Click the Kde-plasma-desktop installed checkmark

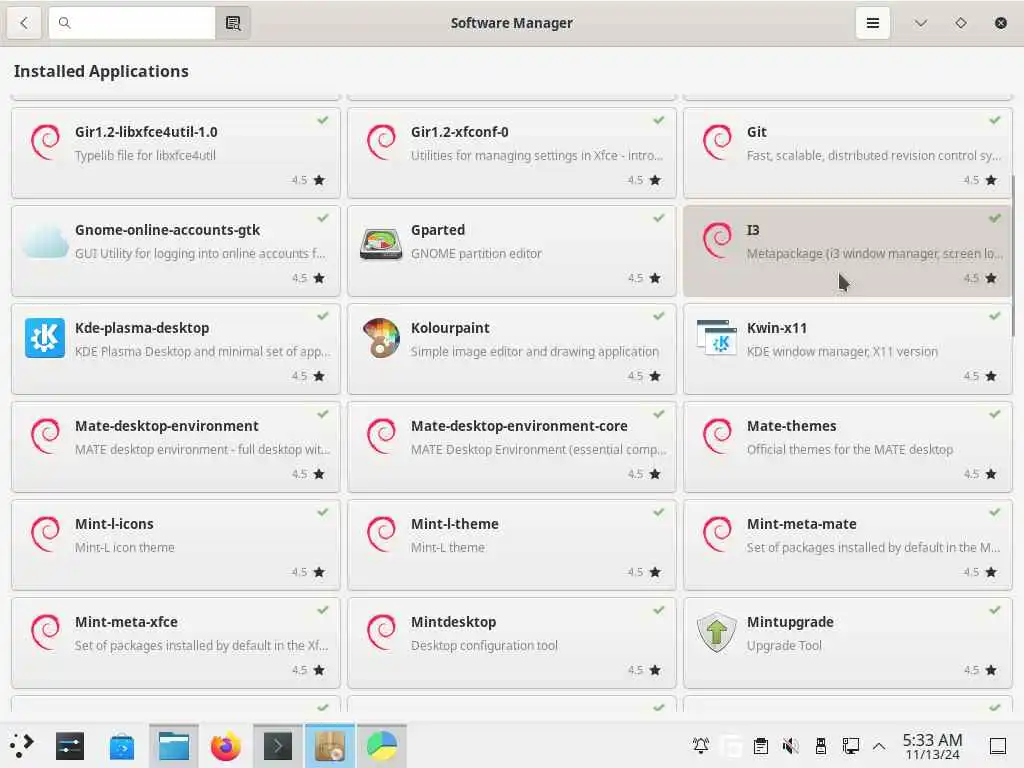323,316
